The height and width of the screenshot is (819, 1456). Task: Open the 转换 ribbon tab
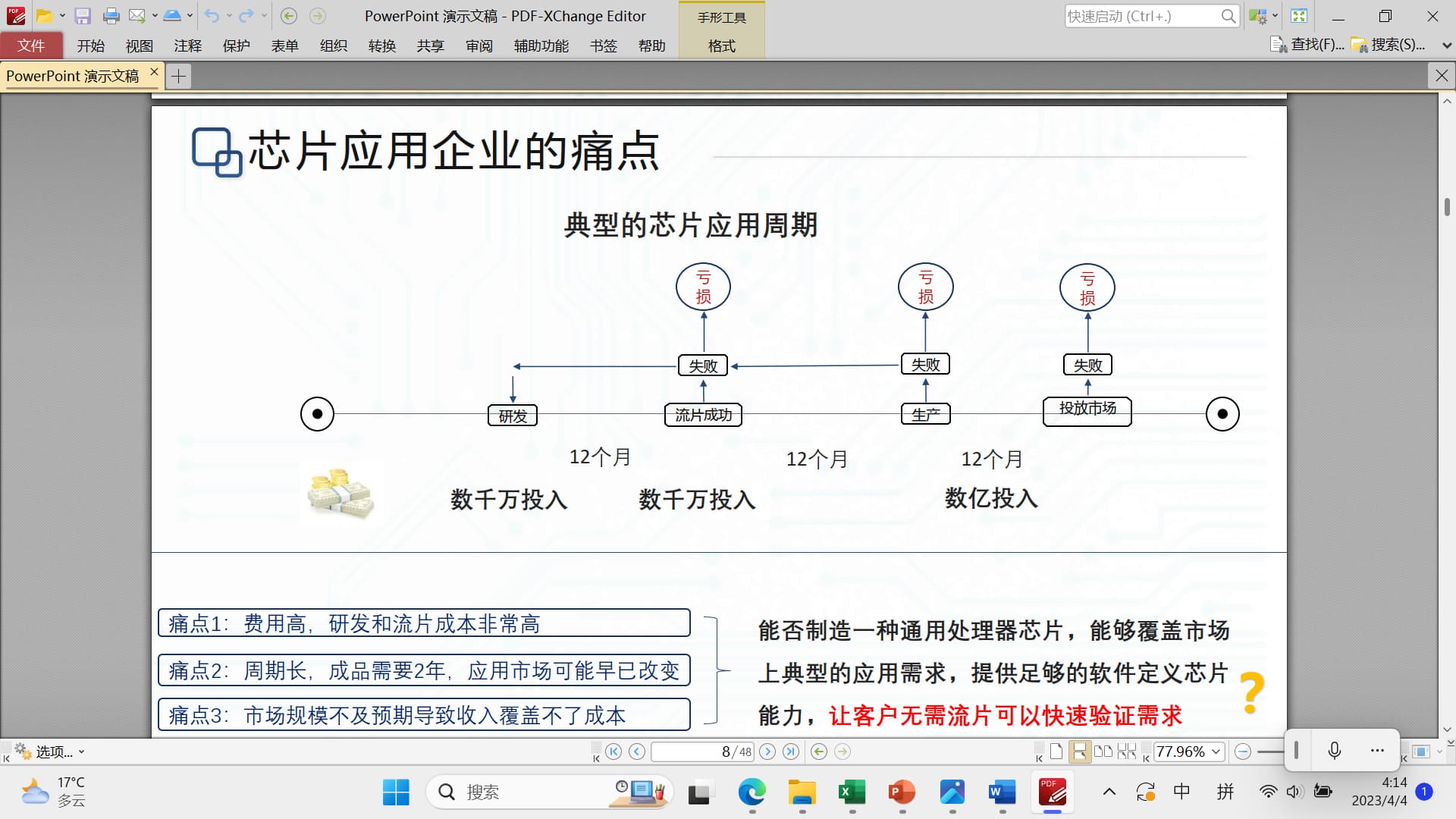tap(381, 45)
